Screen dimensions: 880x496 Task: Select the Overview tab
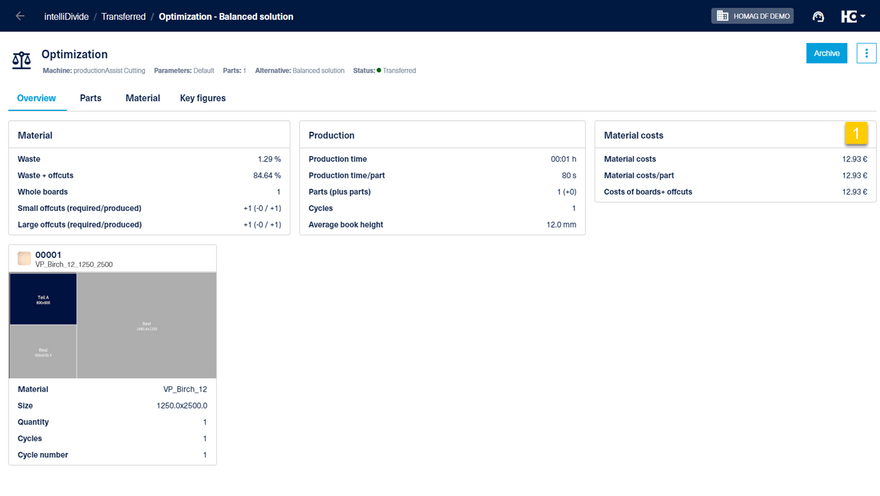pos(36,98)
